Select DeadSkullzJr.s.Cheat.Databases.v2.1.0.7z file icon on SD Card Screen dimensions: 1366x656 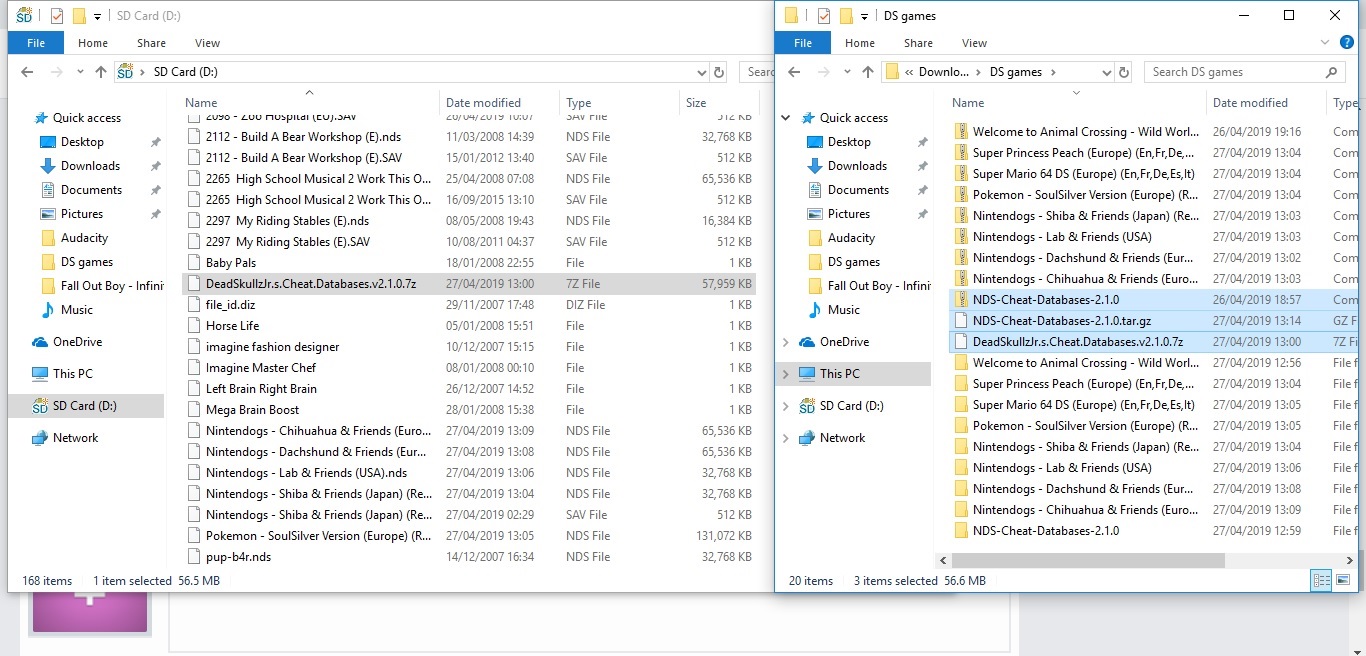point(194,284)
